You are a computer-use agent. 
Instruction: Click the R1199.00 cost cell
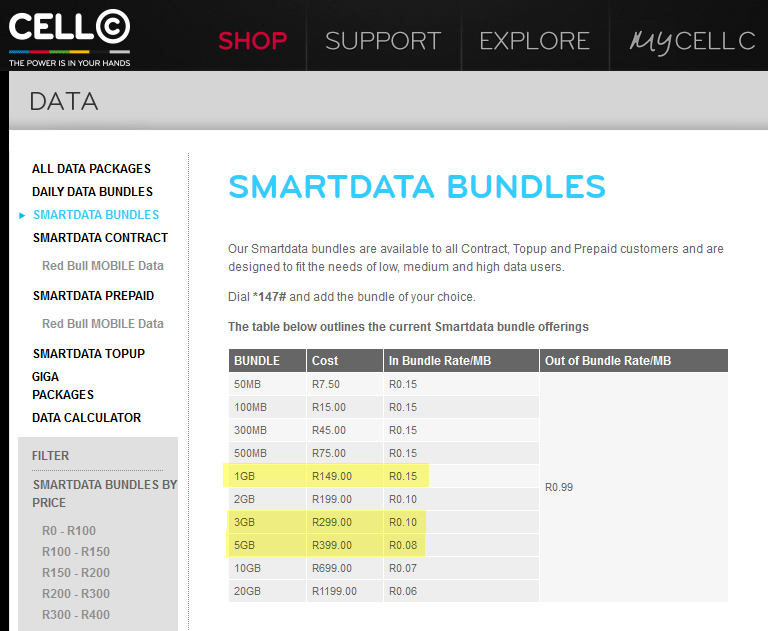pos(345,591)
